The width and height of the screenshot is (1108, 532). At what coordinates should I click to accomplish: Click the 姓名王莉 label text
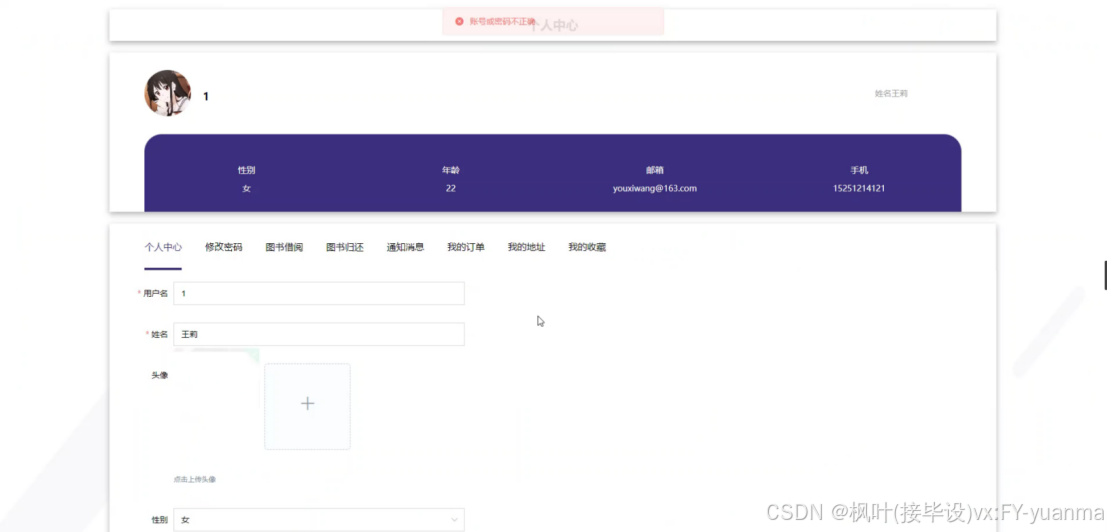(891, 93)
